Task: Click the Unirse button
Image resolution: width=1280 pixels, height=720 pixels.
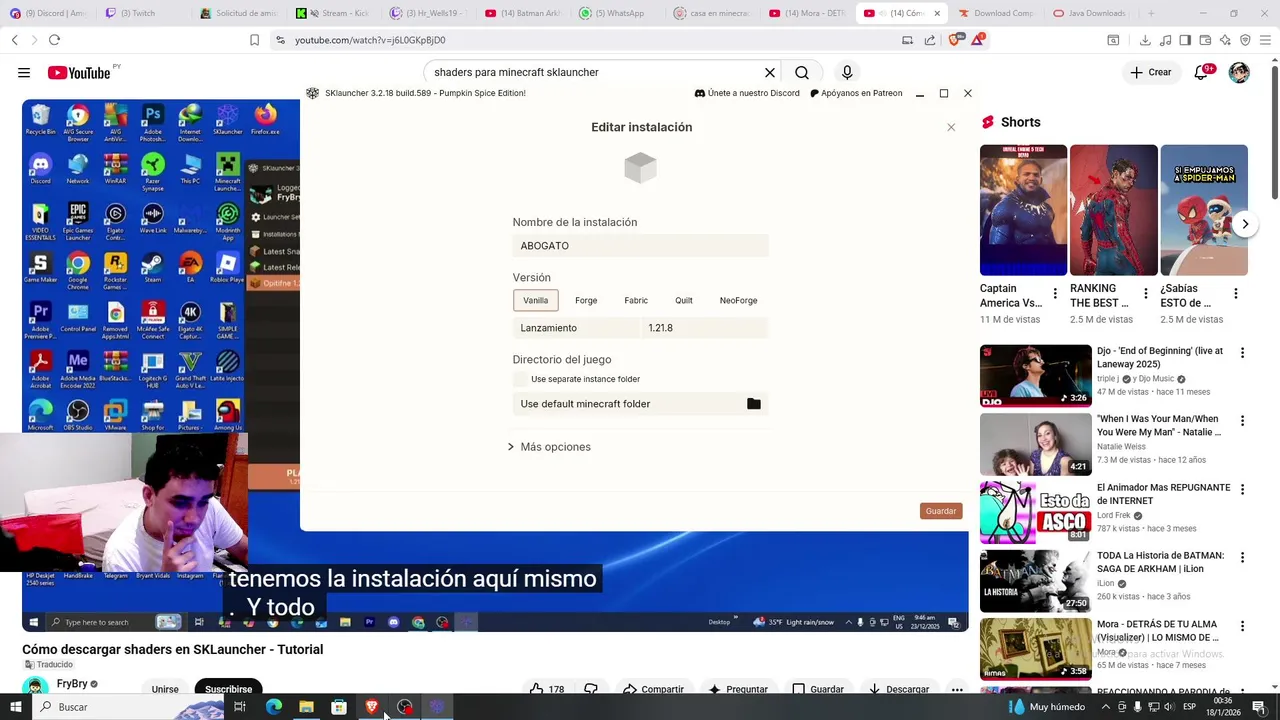Action: 165,689
